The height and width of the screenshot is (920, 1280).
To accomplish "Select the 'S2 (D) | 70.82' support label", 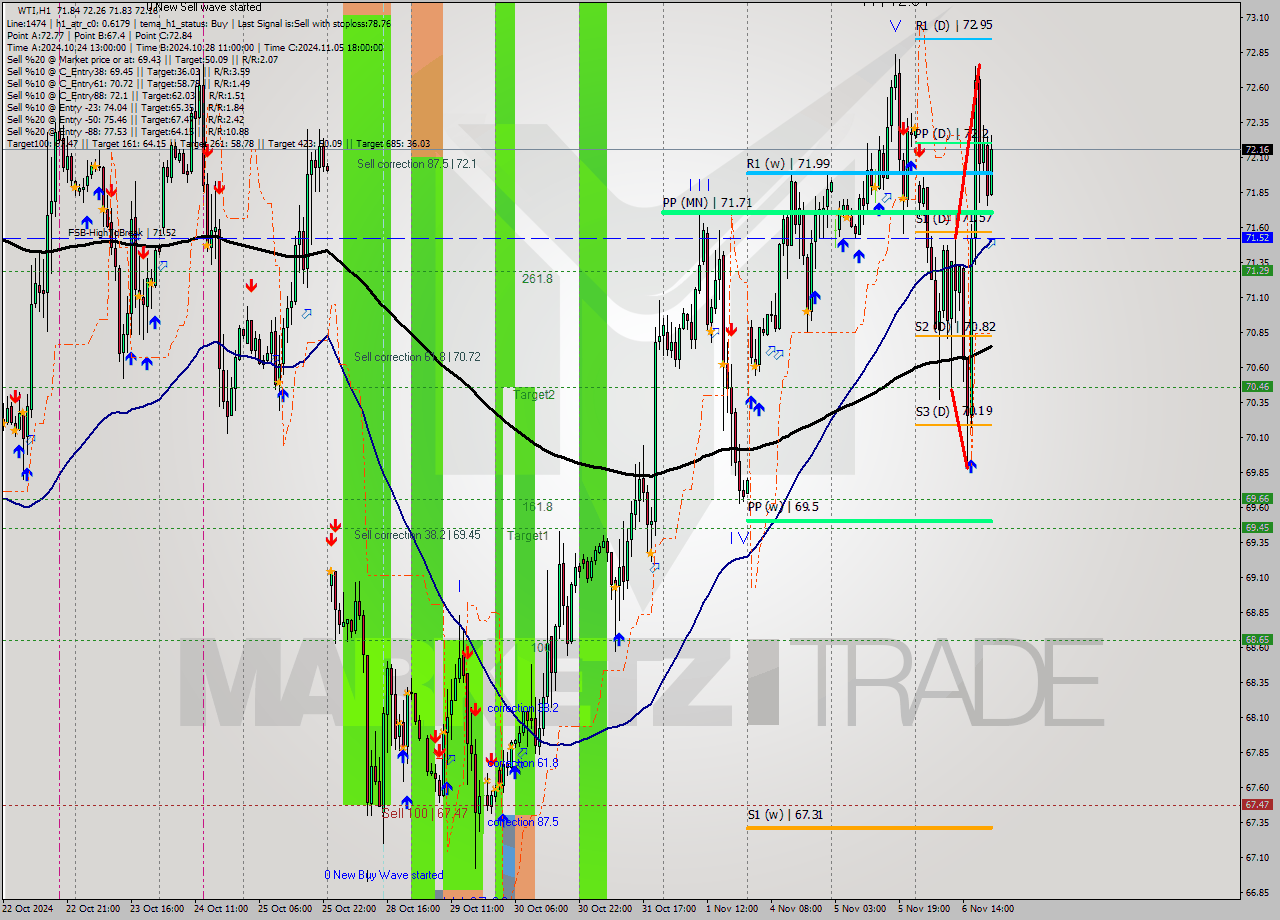I will 955,326.
